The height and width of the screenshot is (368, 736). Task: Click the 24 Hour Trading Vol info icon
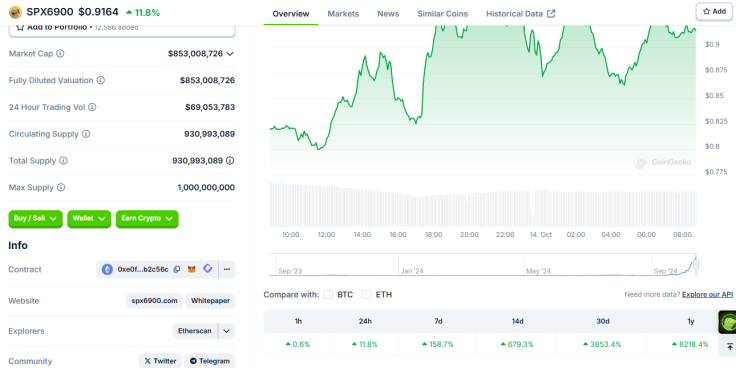tap(92, 107)
